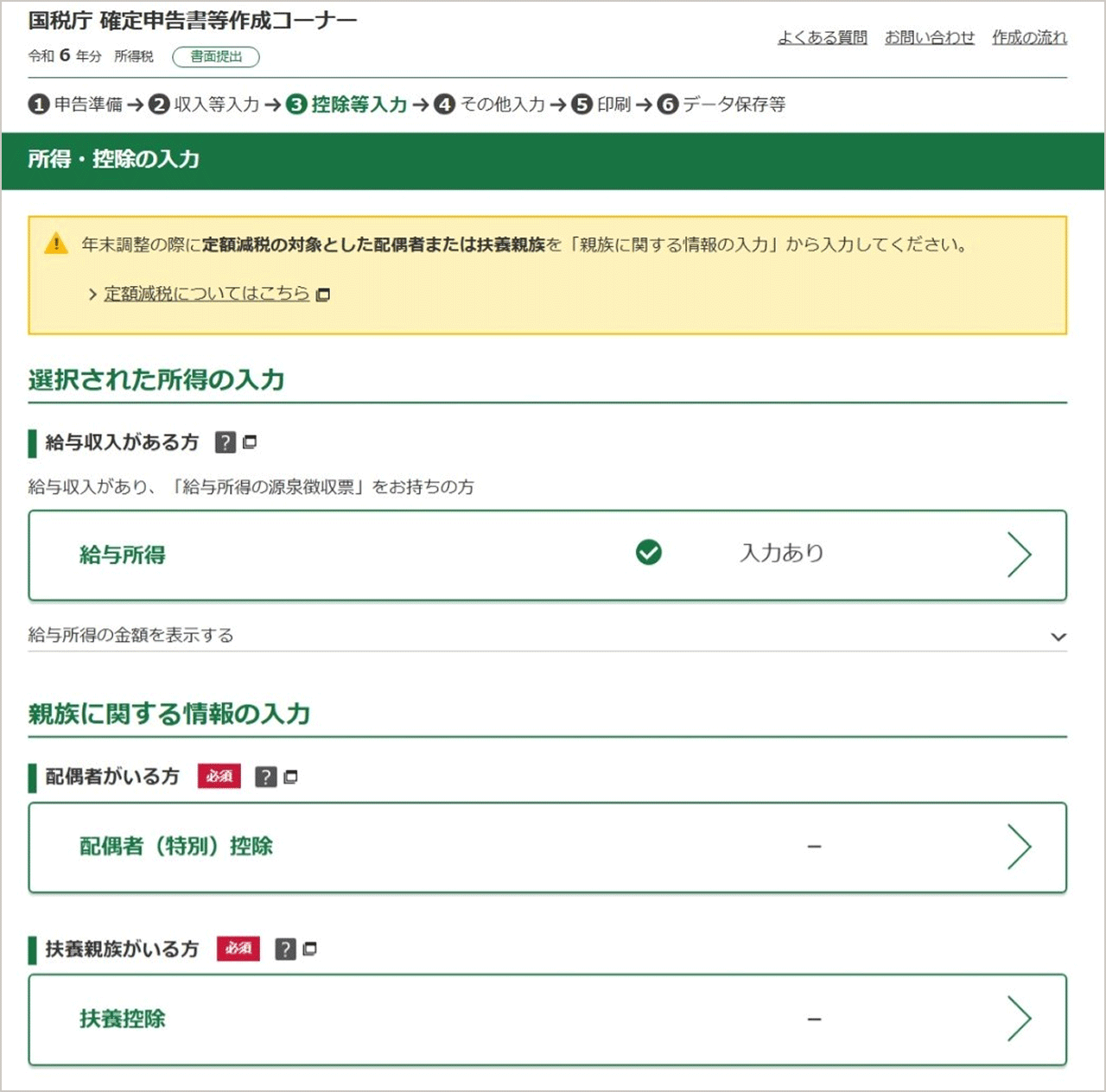Viewport: 1106px width, 1092px height.
Task: Click the 書面提出 label near the page title
Action: coord(215,57)
